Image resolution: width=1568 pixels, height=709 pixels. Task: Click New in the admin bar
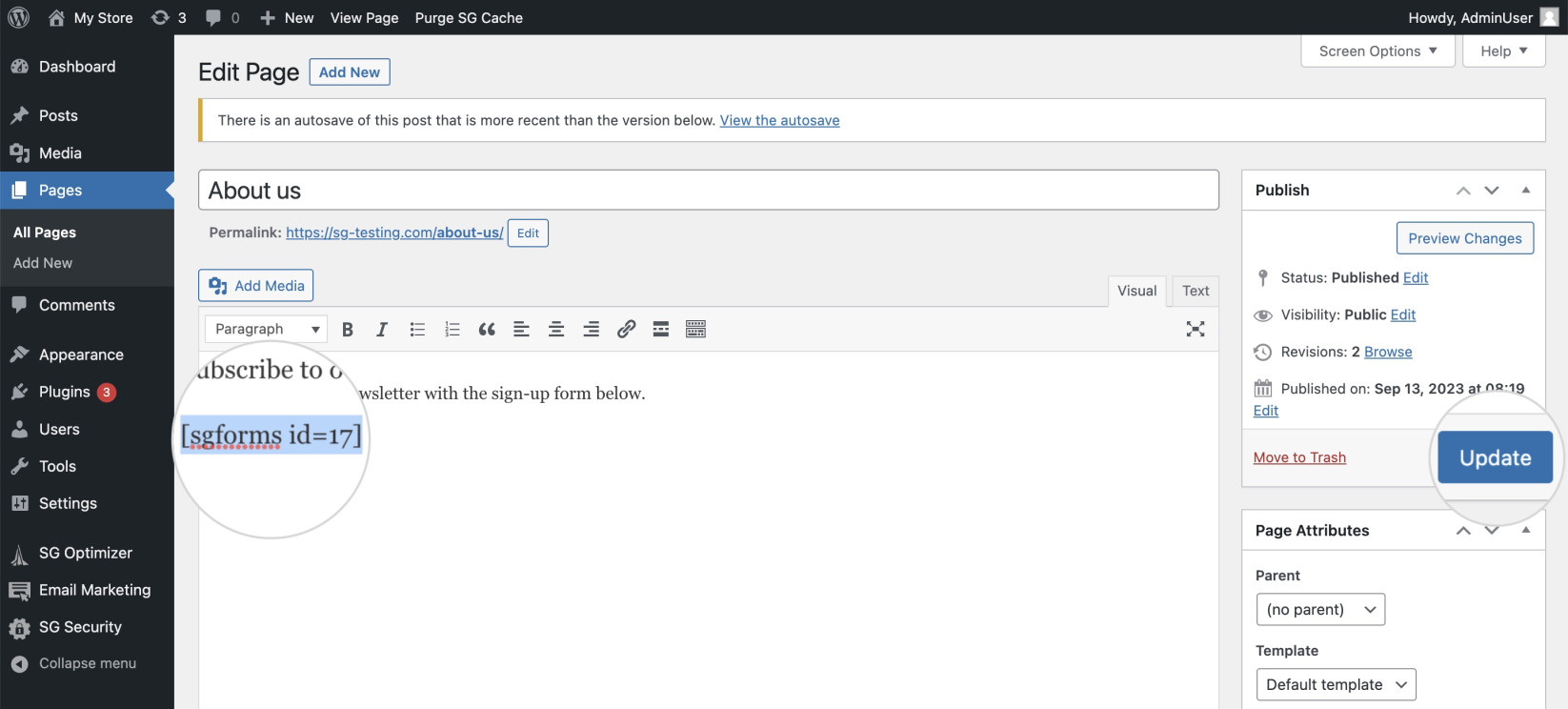pyautogui.click(x=287, y=17)
